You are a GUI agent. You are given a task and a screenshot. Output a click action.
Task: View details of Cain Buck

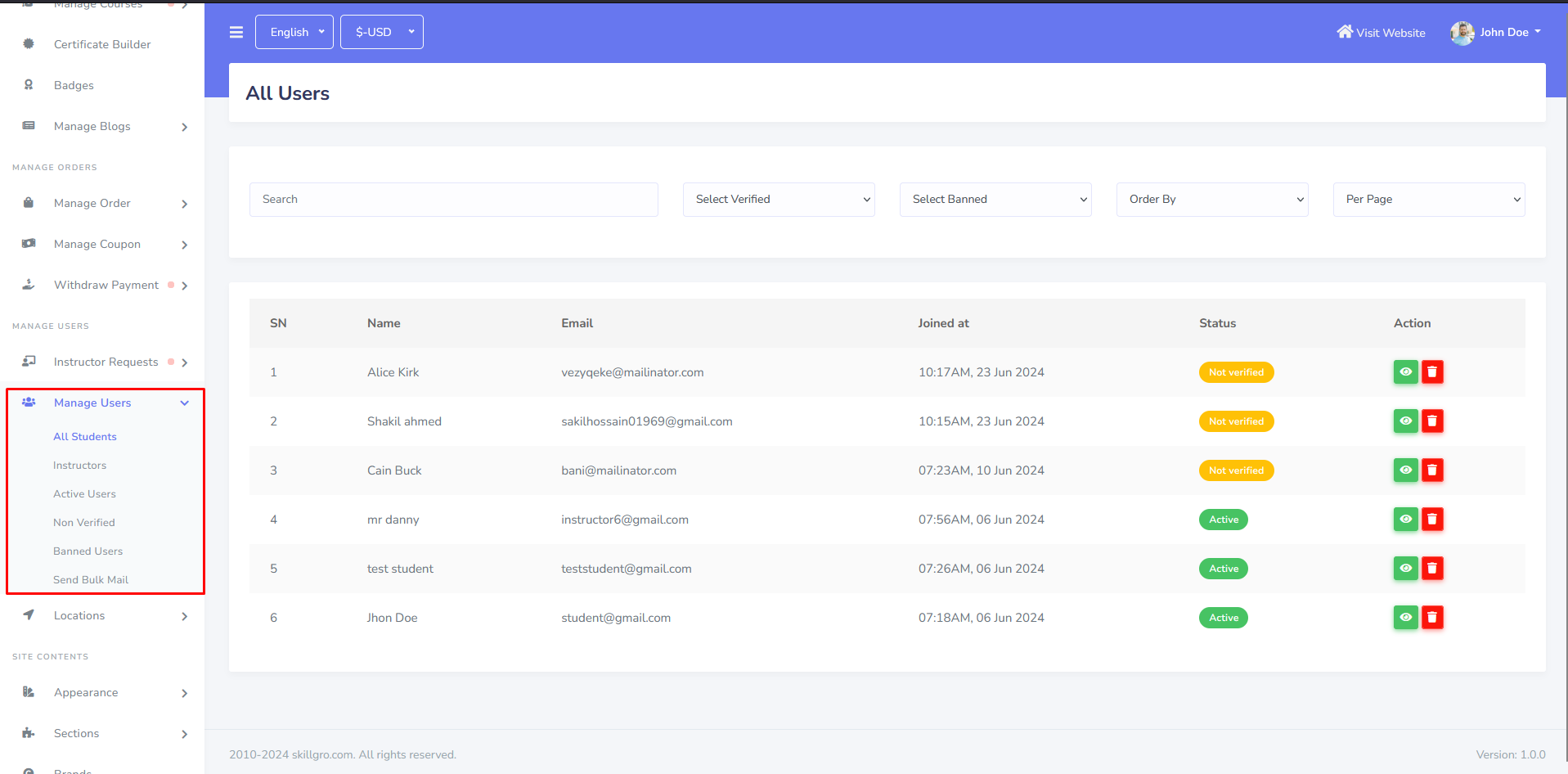1405,470
